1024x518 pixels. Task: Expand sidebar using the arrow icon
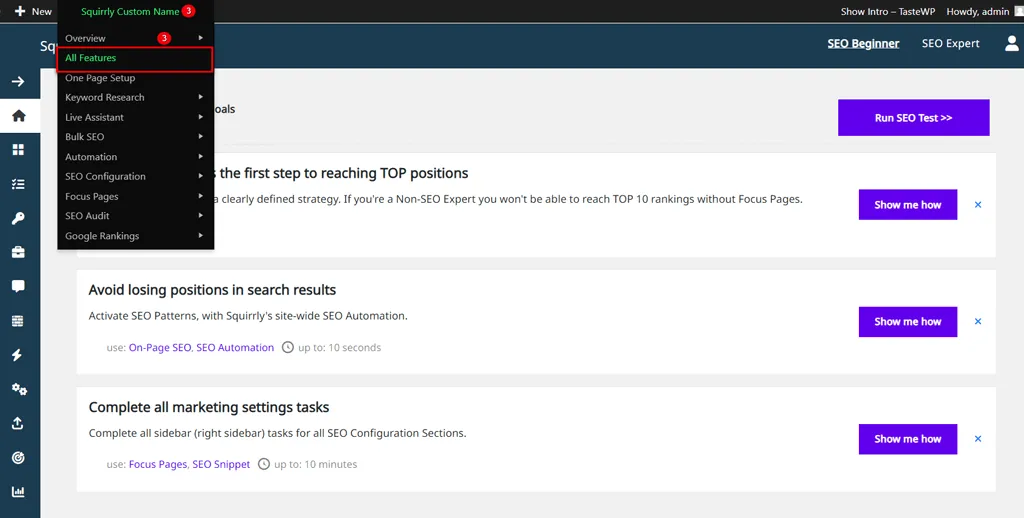18,82
